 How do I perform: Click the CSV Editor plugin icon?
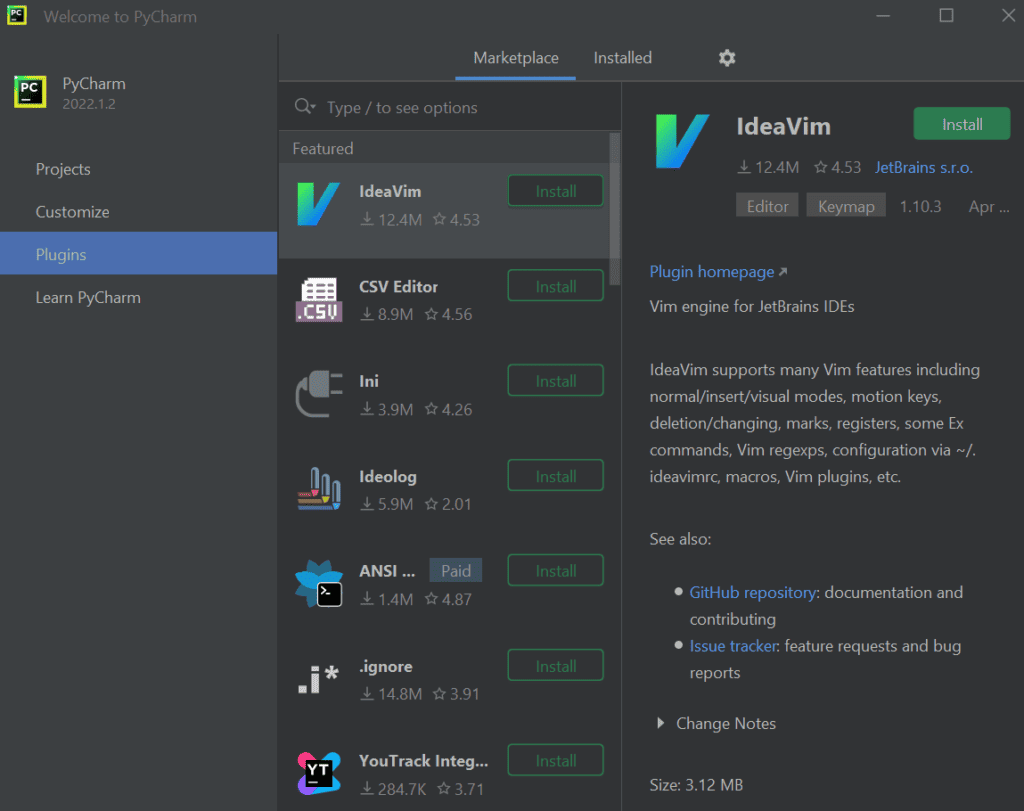coord(319,300)
